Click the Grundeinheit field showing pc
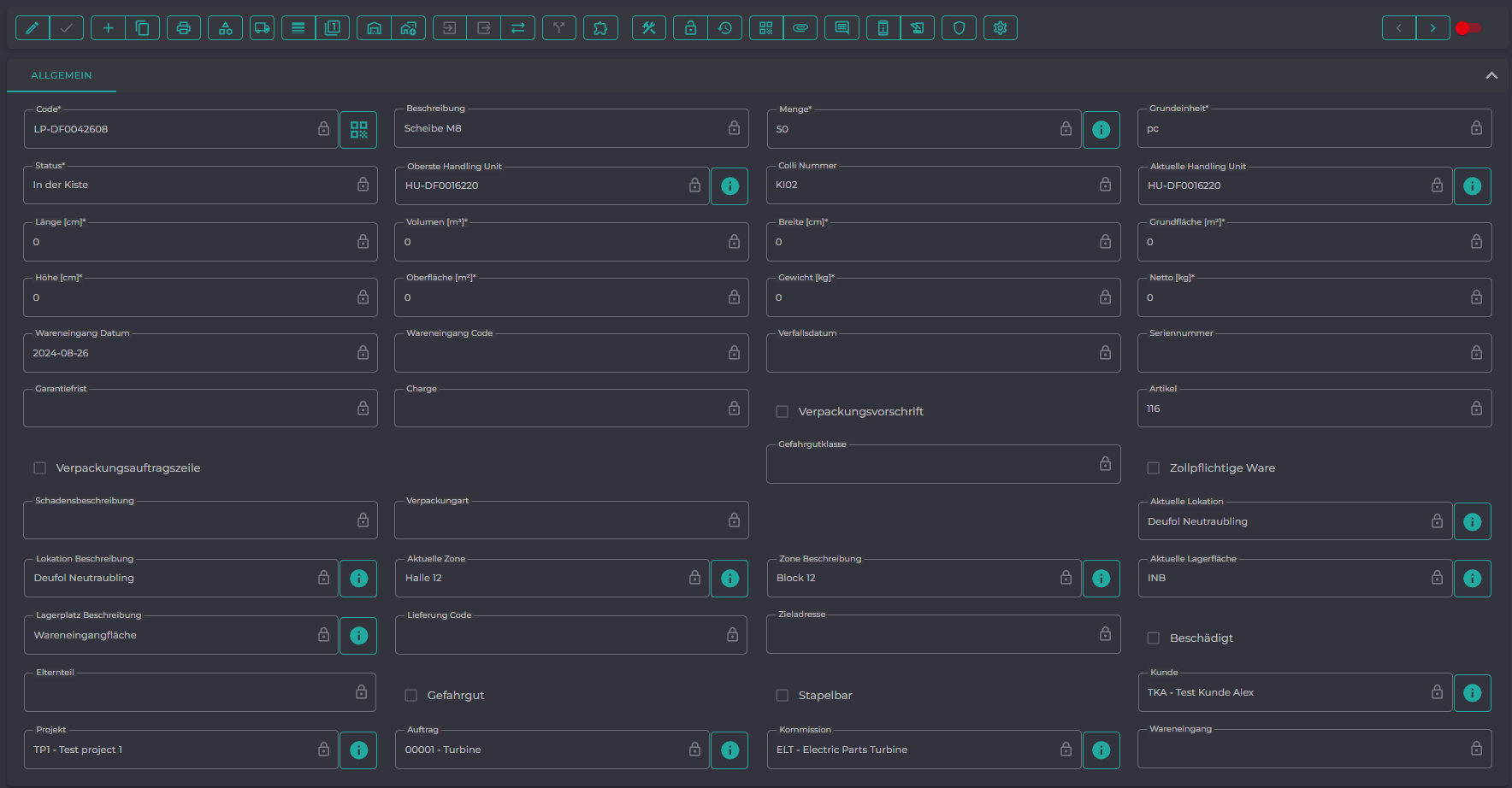 coord(1314,128)
